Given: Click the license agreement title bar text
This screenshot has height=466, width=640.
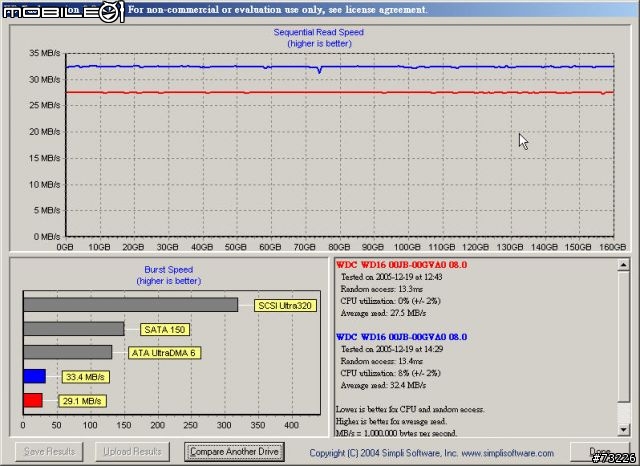Looking at the screenshot, I should (x=278, y=9).
